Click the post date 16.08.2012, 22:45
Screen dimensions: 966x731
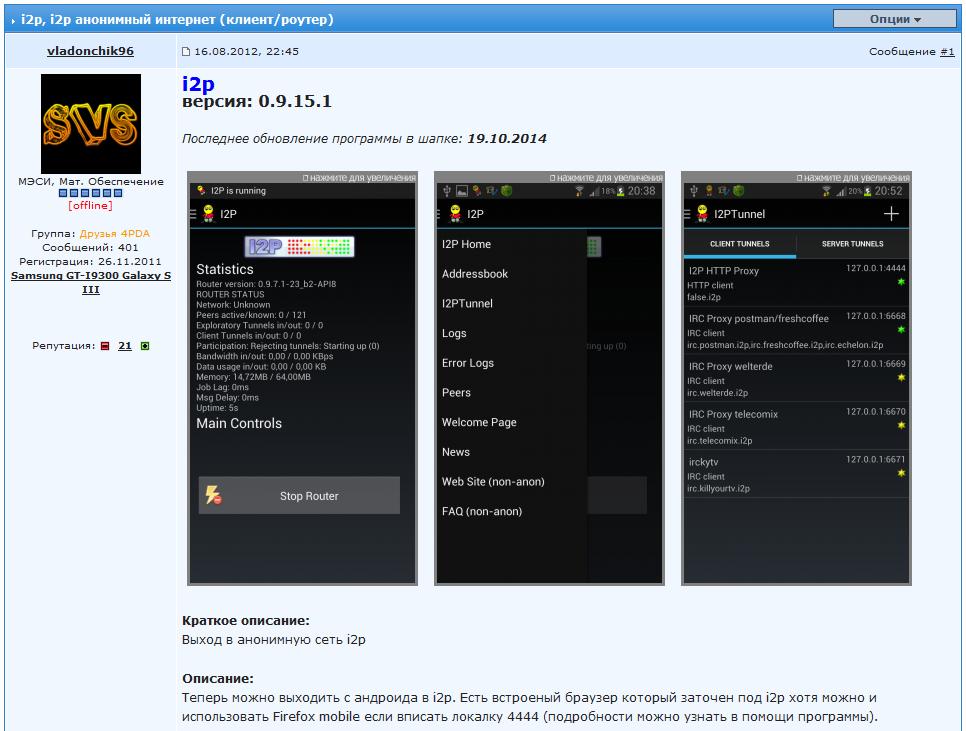point(246,52)
